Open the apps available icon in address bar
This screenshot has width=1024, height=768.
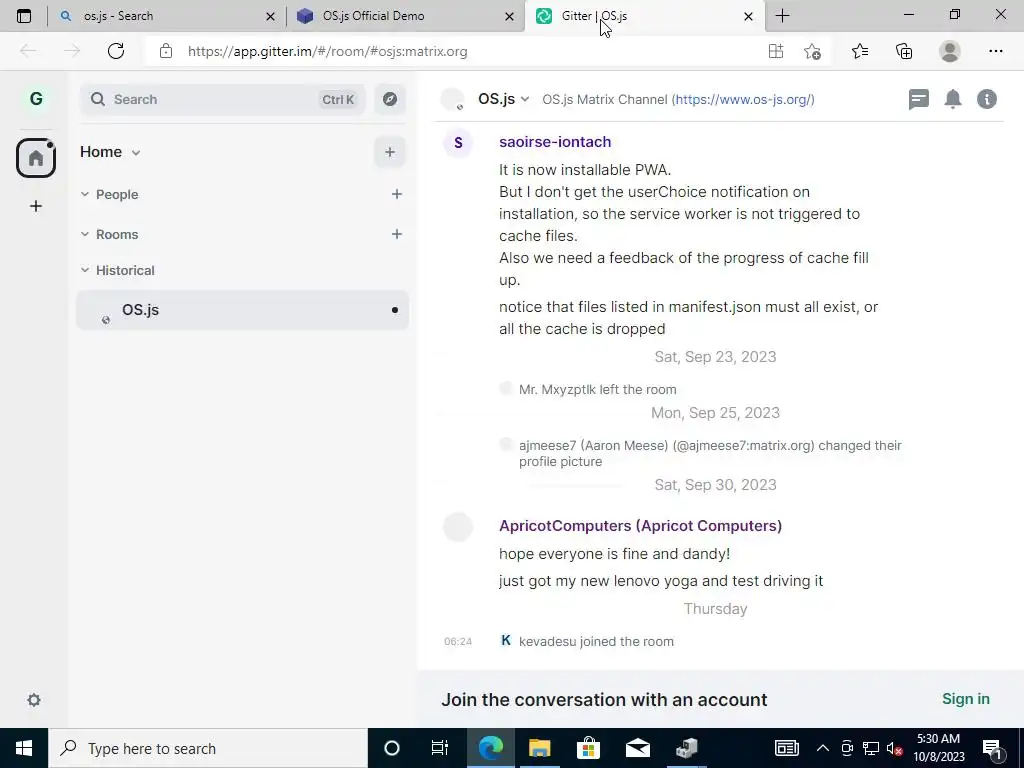[776, 51]
